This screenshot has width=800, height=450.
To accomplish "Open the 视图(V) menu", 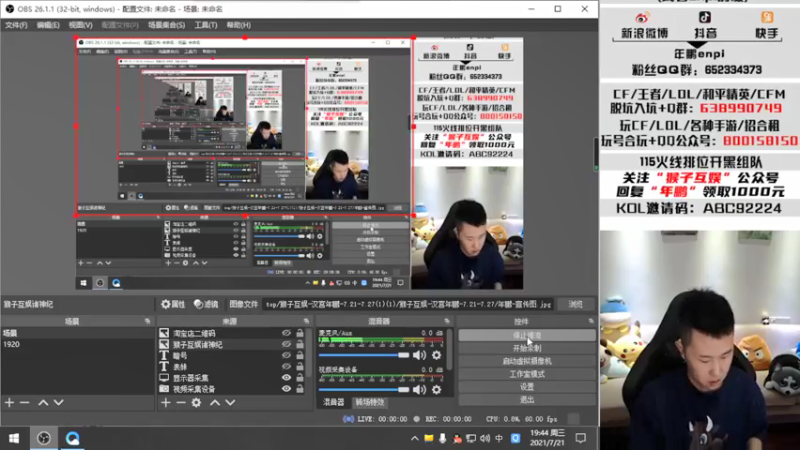I will click(81, 25).
